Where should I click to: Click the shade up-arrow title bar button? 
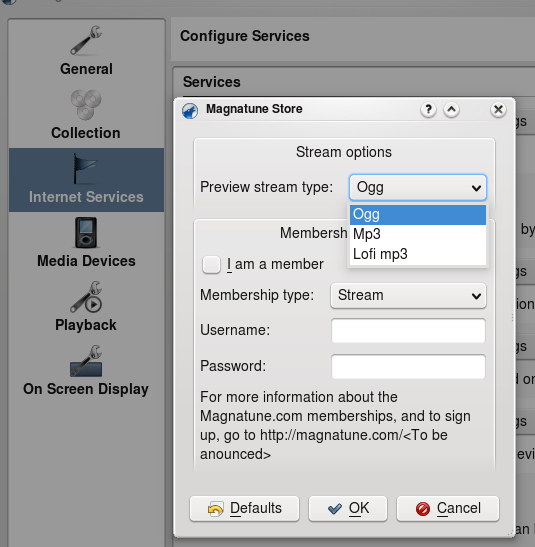[451, 110]
